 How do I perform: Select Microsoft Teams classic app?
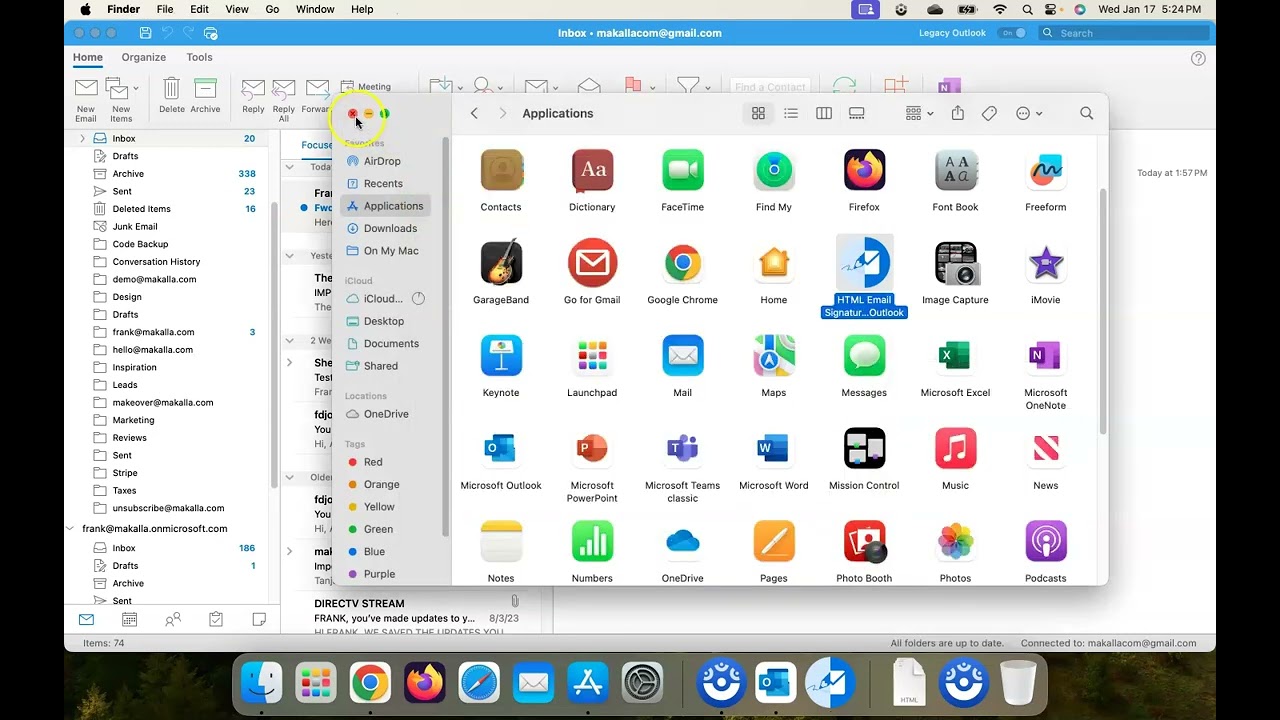pos(683,449)
